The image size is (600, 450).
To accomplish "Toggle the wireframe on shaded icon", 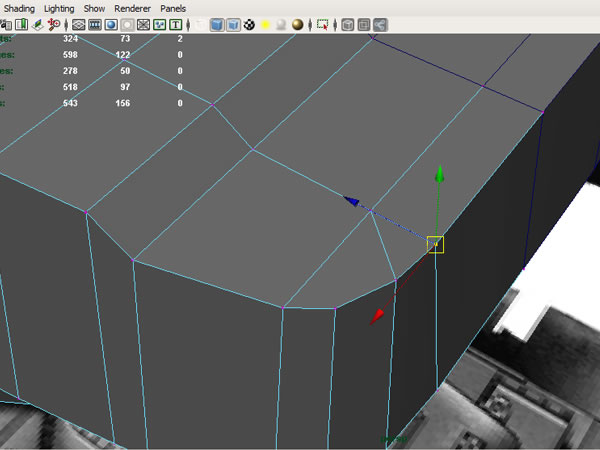I will pyautogui.click(x=233, y=25).
